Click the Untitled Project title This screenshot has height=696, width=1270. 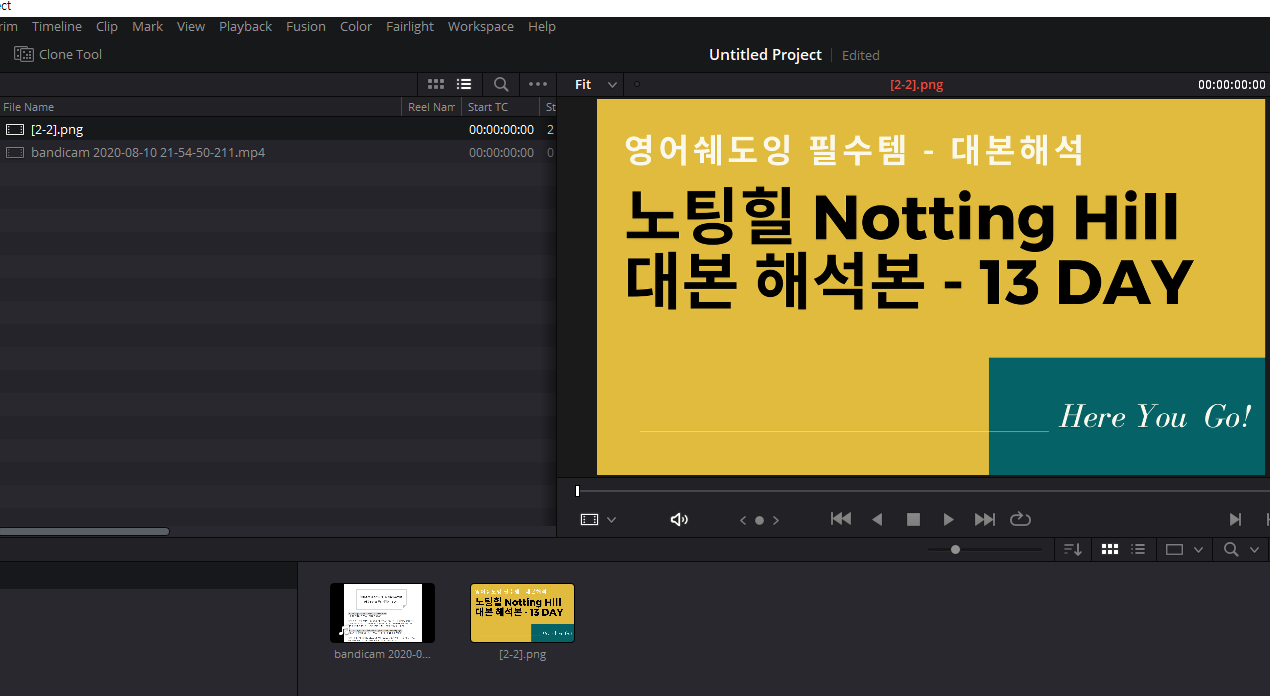click(x=765, y=55)
